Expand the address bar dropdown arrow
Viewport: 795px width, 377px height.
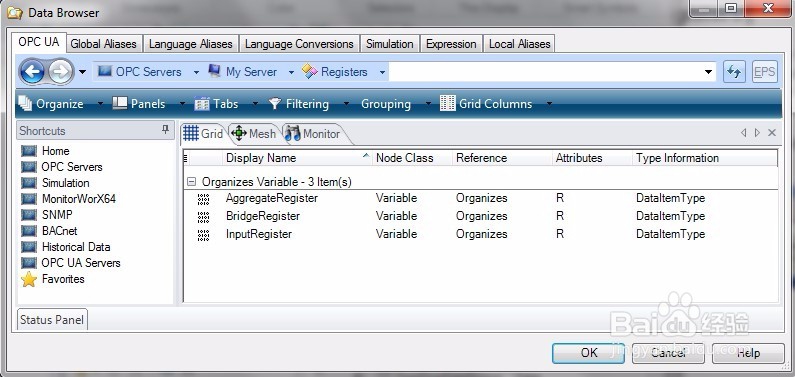pos(709,72)
